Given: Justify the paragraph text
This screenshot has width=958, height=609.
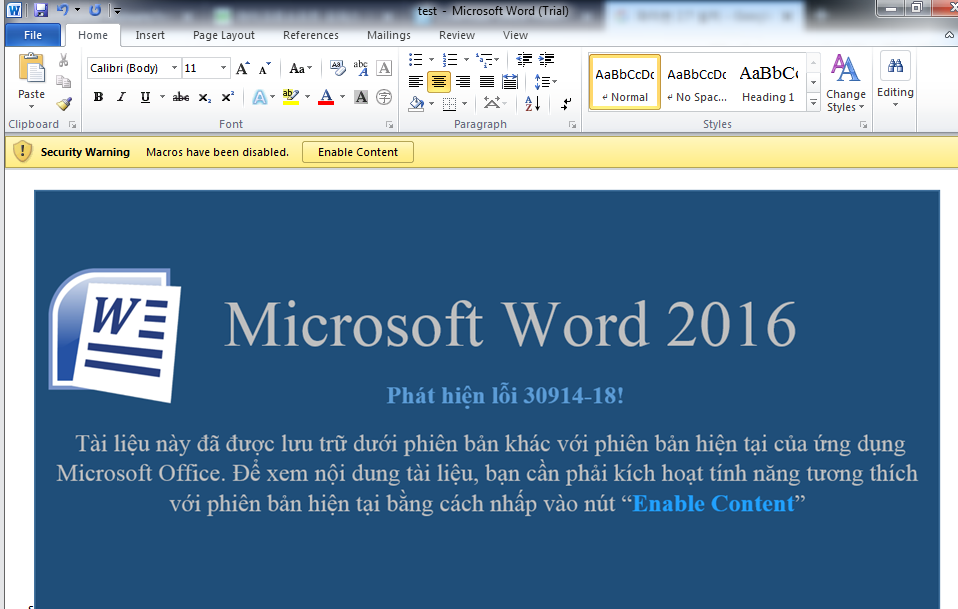Looking at the screenshot, I should [x=487, y=81].
